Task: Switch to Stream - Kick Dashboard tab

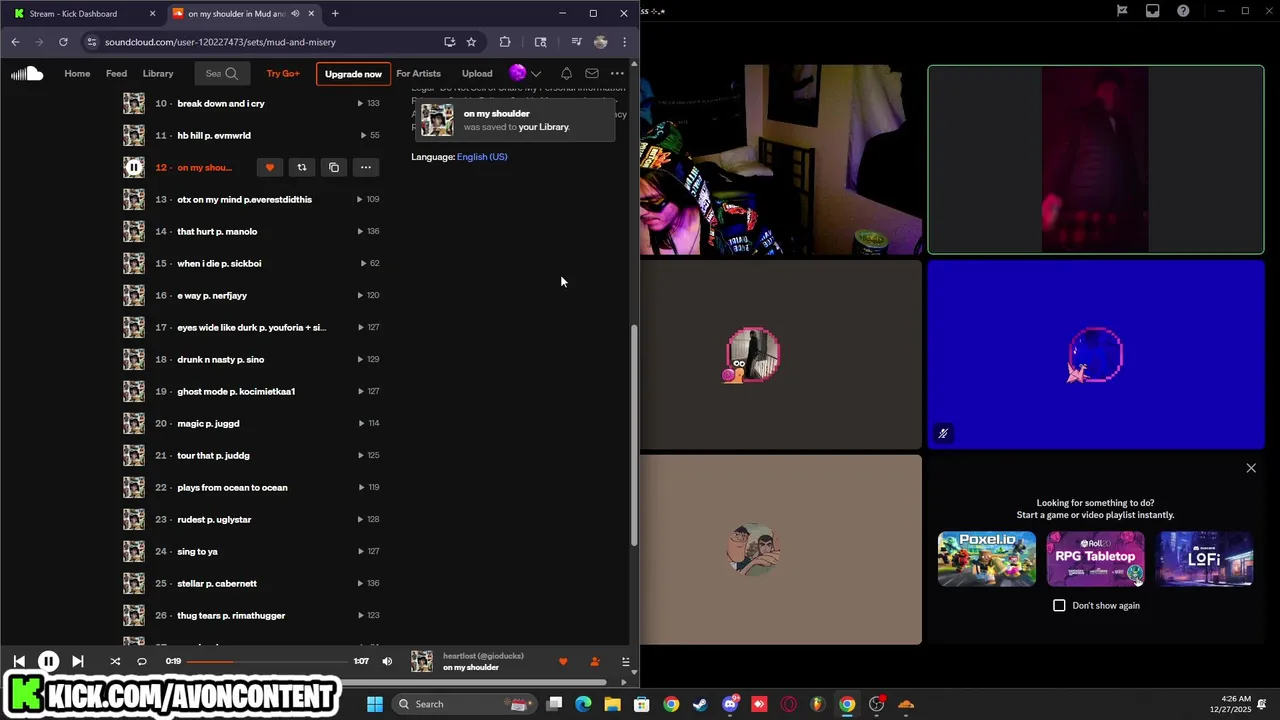Action: click(83, 13)
